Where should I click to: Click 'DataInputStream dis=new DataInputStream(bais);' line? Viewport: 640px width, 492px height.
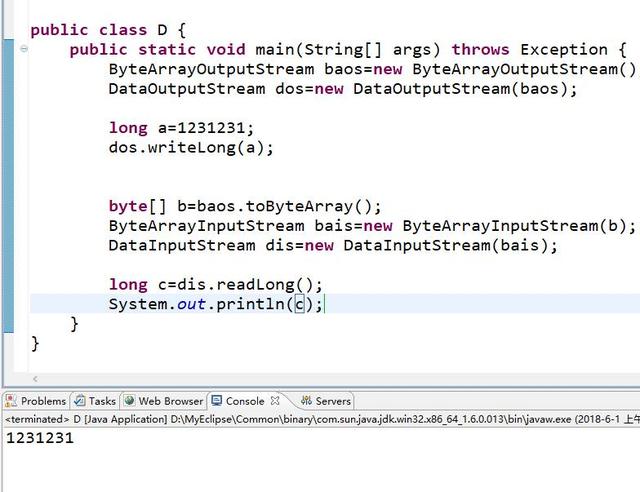coord(333,245)
